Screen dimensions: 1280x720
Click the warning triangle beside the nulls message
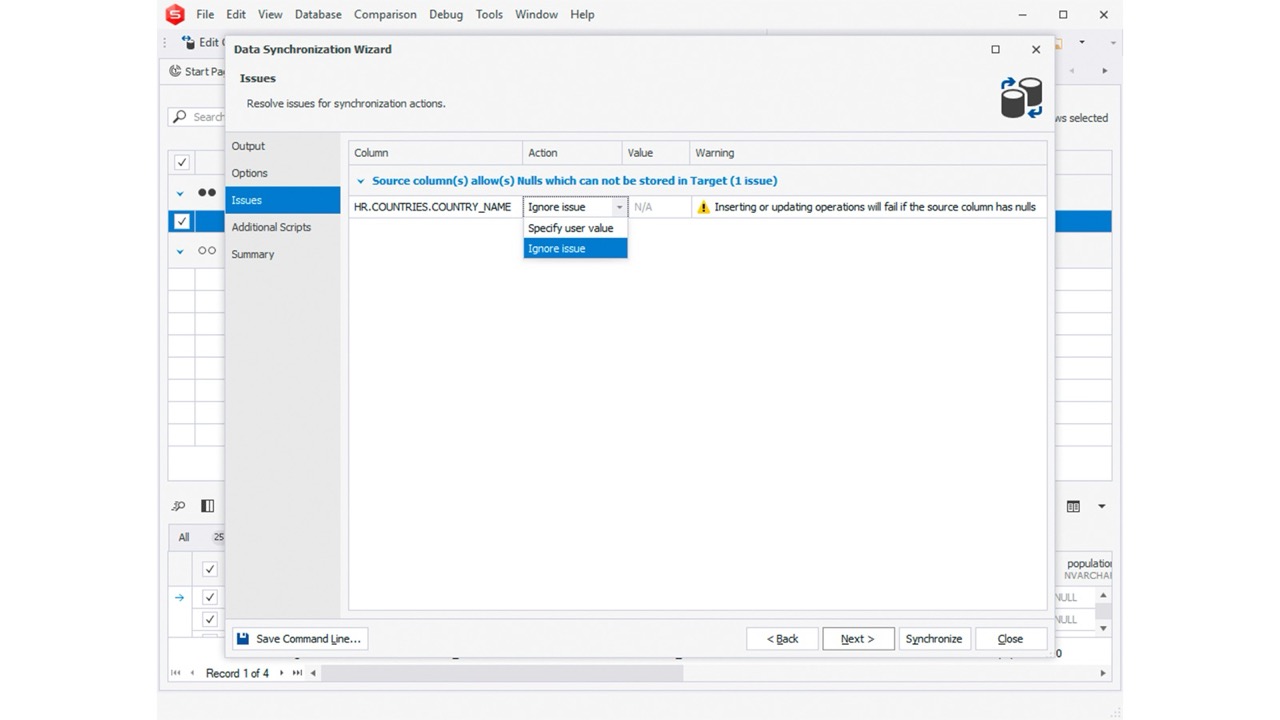click(703, 207)
